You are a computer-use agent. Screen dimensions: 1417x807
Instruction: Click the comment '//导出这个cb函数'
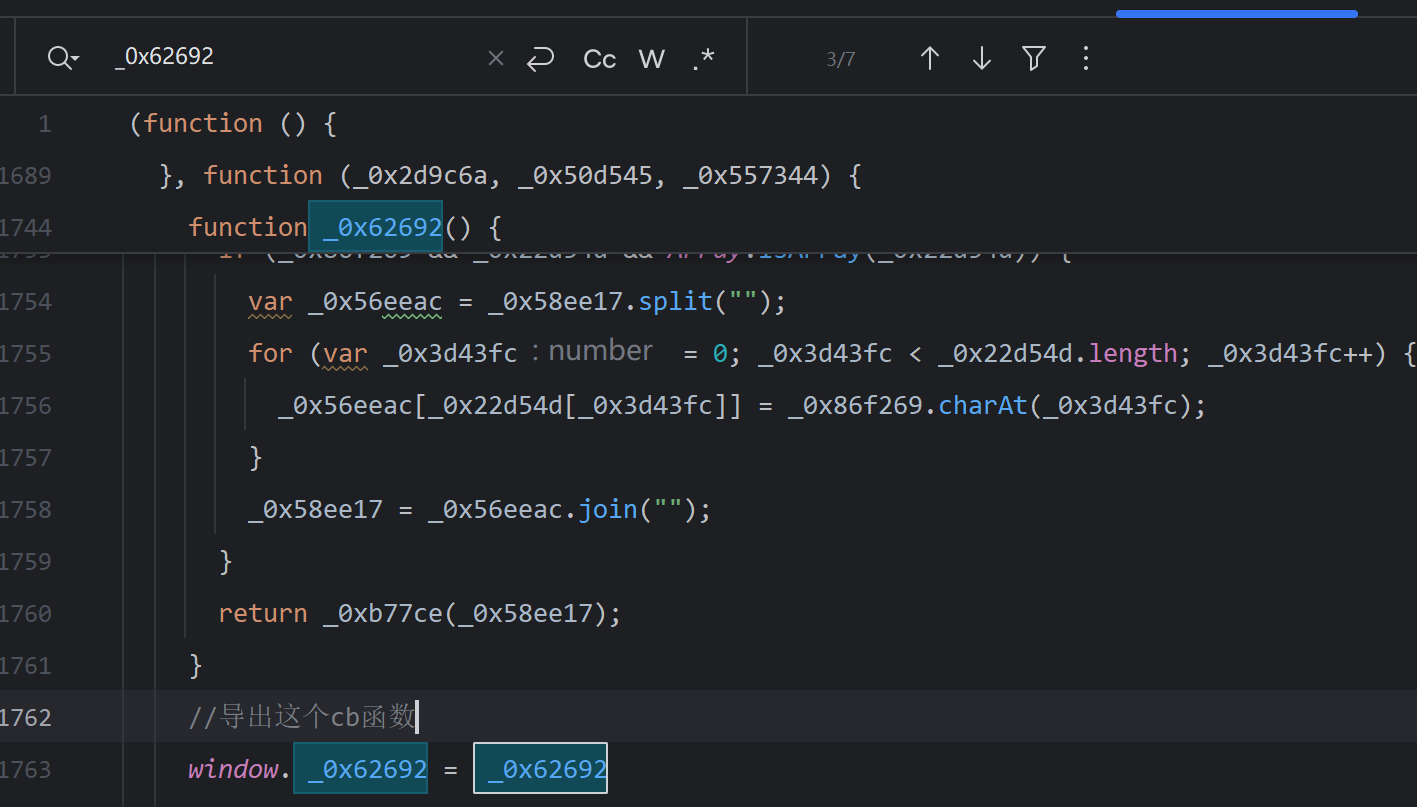(x=302, y=717)
